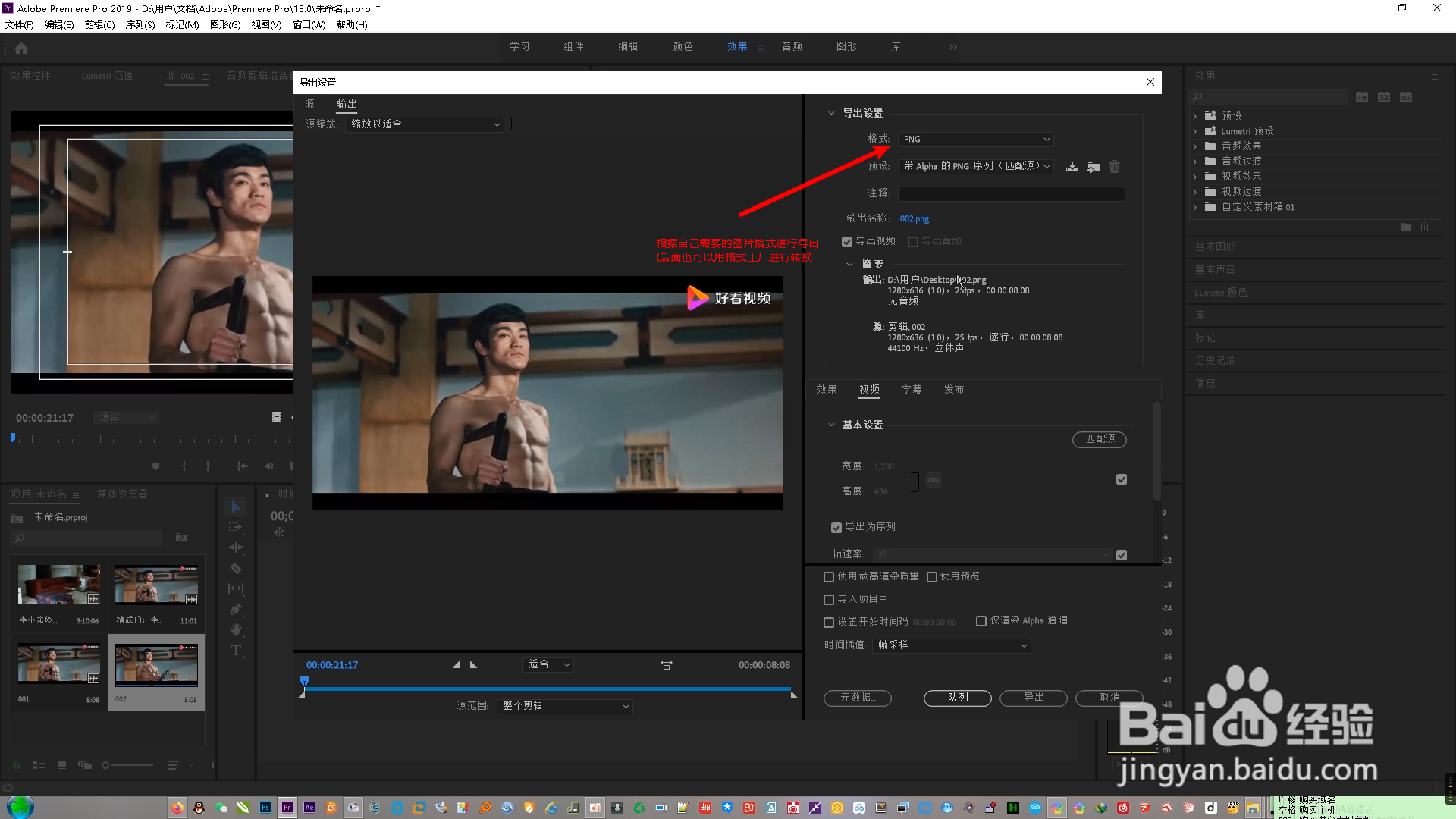Switch to the 效果 tab in export settings
The height and width of the screenshot is (819, 1456).
[x=827, y=389]
